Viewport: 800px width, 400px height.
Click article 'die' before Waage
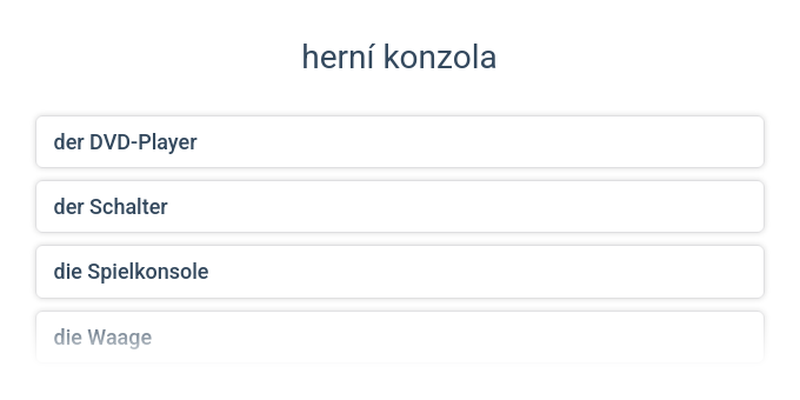[x=67, y=337]
